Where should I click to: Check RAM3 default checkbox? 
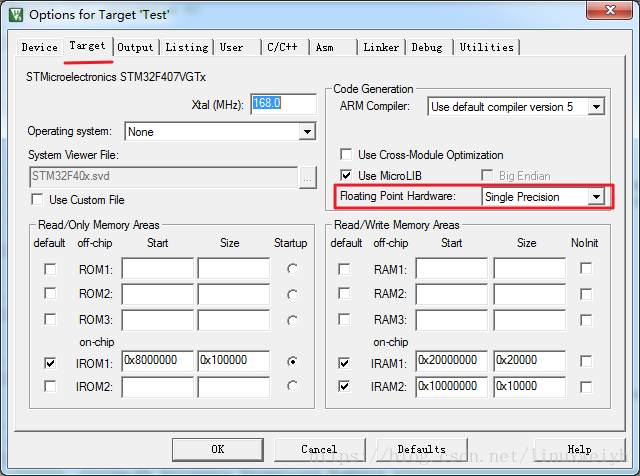point(344,319)
